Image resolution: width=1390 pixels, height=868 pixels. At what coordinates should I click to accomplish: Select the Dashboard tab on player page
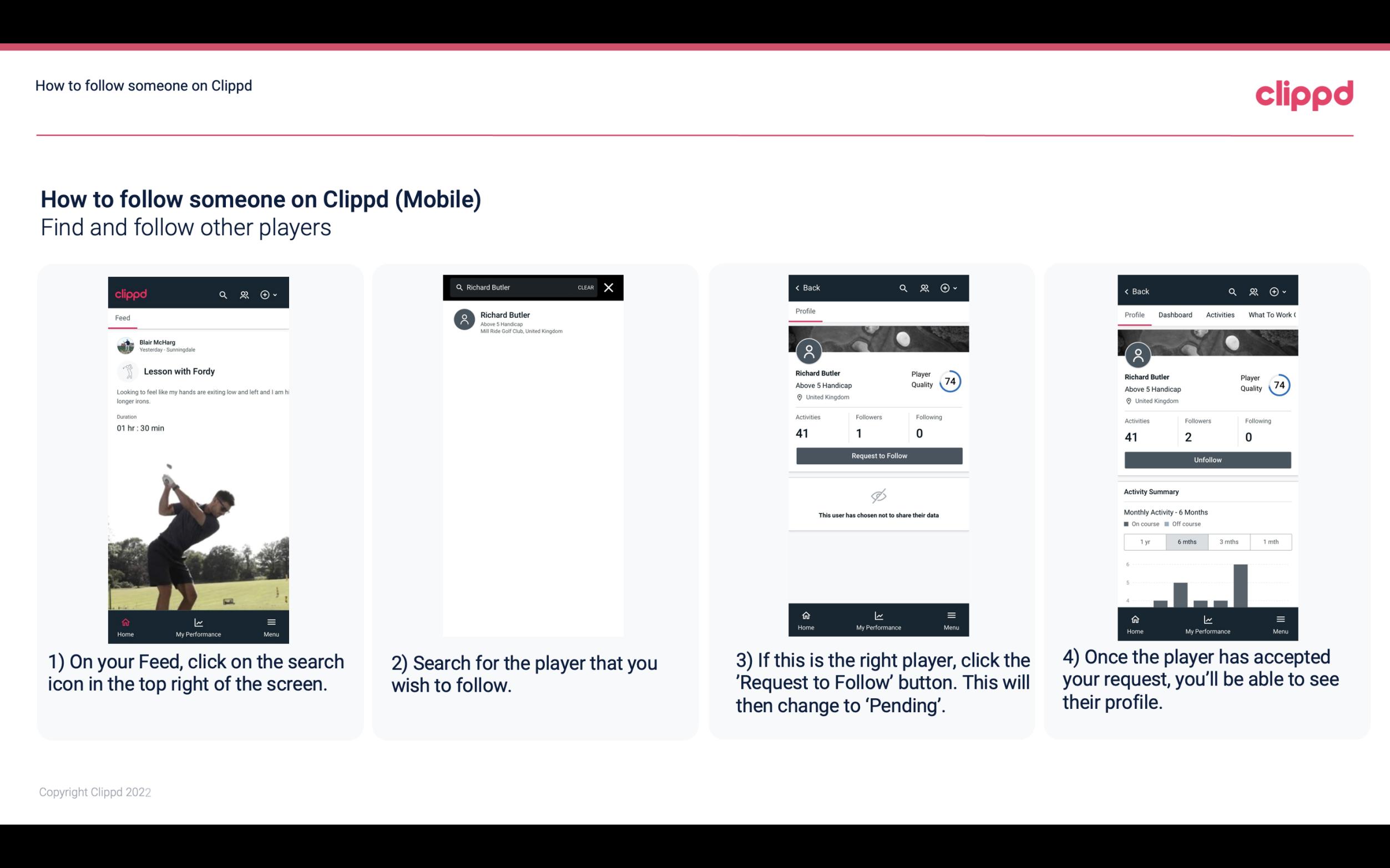(1176, 315)
